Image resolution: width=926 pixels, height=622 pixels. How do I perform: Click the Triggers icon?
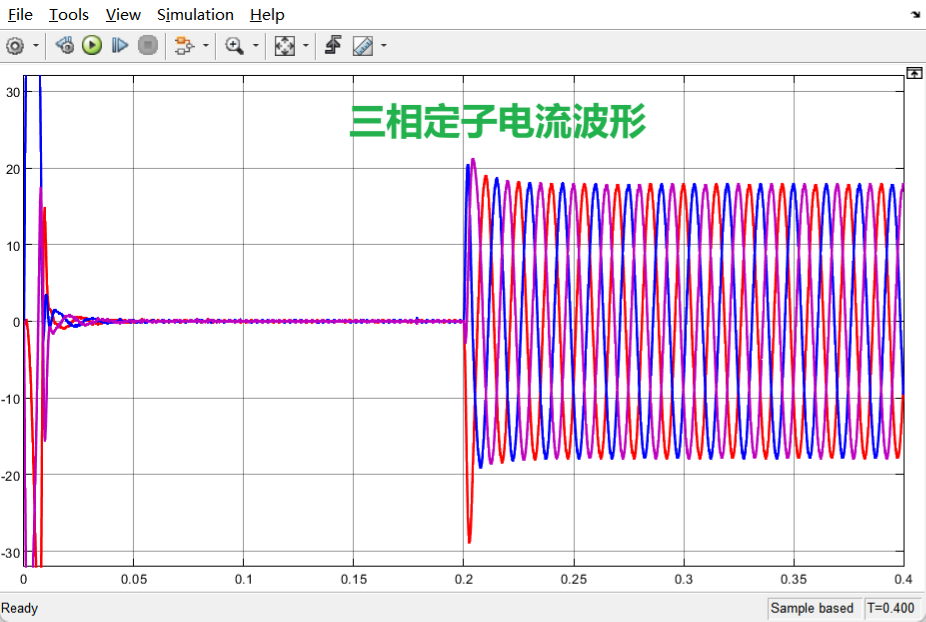[x=333, y=45]
